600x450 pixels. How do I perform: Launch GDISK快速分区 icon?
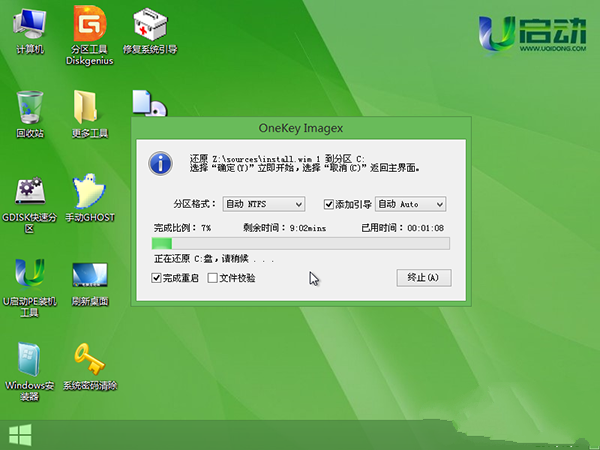tap(28, 192)
